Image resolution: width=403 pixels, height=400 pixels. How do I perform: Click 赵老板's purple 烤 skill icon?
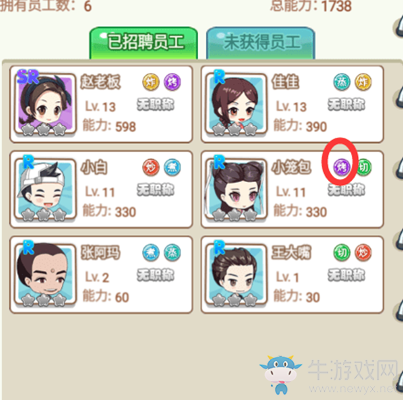(x=172, y=82)
